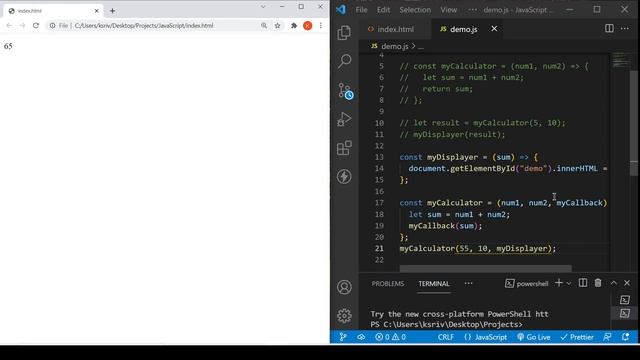The width and height of the screenshot is (640, 360).
Task: Click the editor minimap
Action: pyautogui.click(x=621, y=60)
